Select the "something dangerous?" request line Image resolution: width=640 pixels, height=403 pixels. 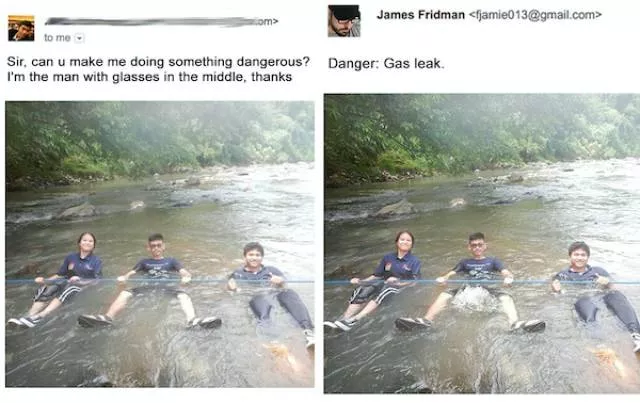[x=158, y=62]
